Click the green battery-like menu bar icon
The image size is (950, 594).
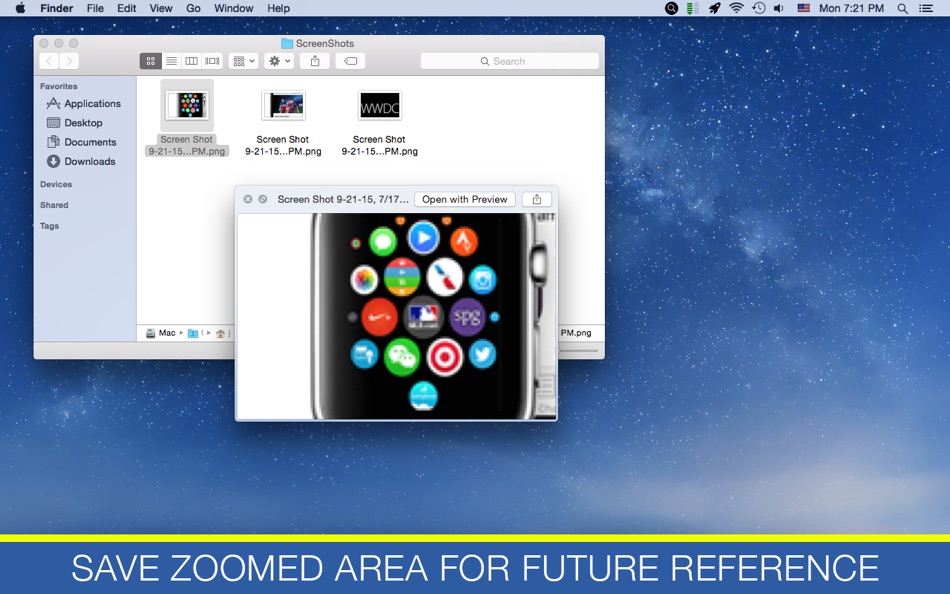(693, 8)
